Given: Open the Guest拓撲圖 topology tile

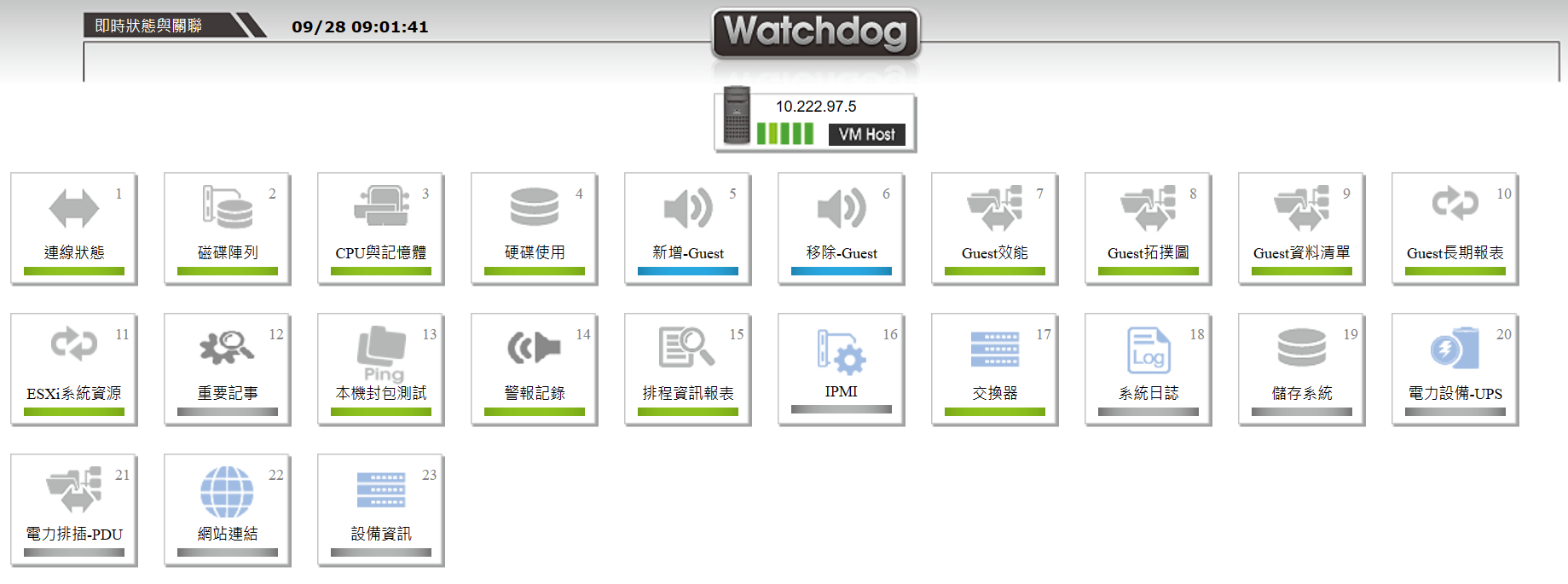Looking at the screenshot, I should 1149,228.
